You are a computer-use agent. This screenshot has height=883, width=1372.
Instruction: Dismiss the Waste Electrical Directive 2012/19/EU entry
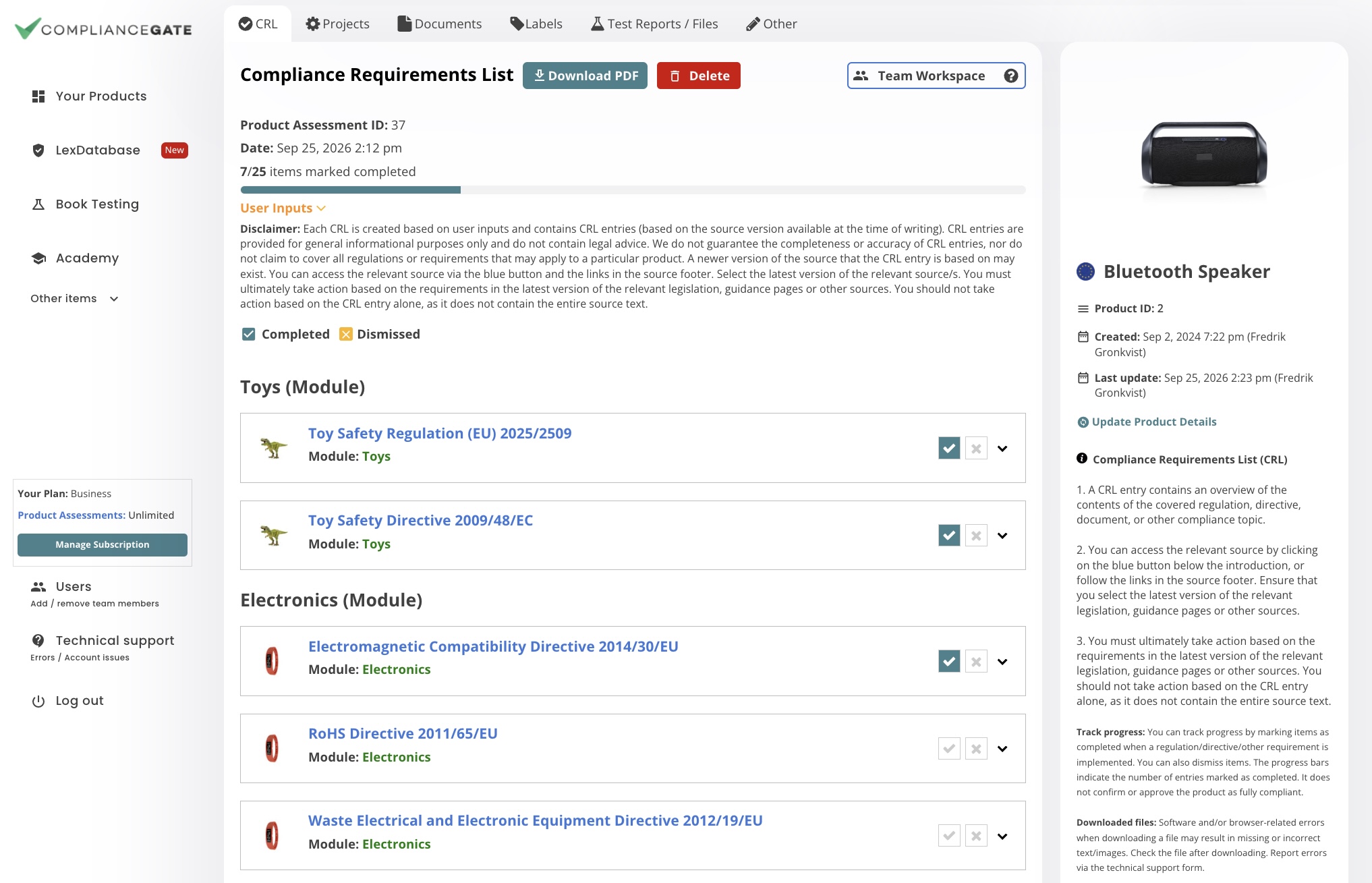pos(976,836)
